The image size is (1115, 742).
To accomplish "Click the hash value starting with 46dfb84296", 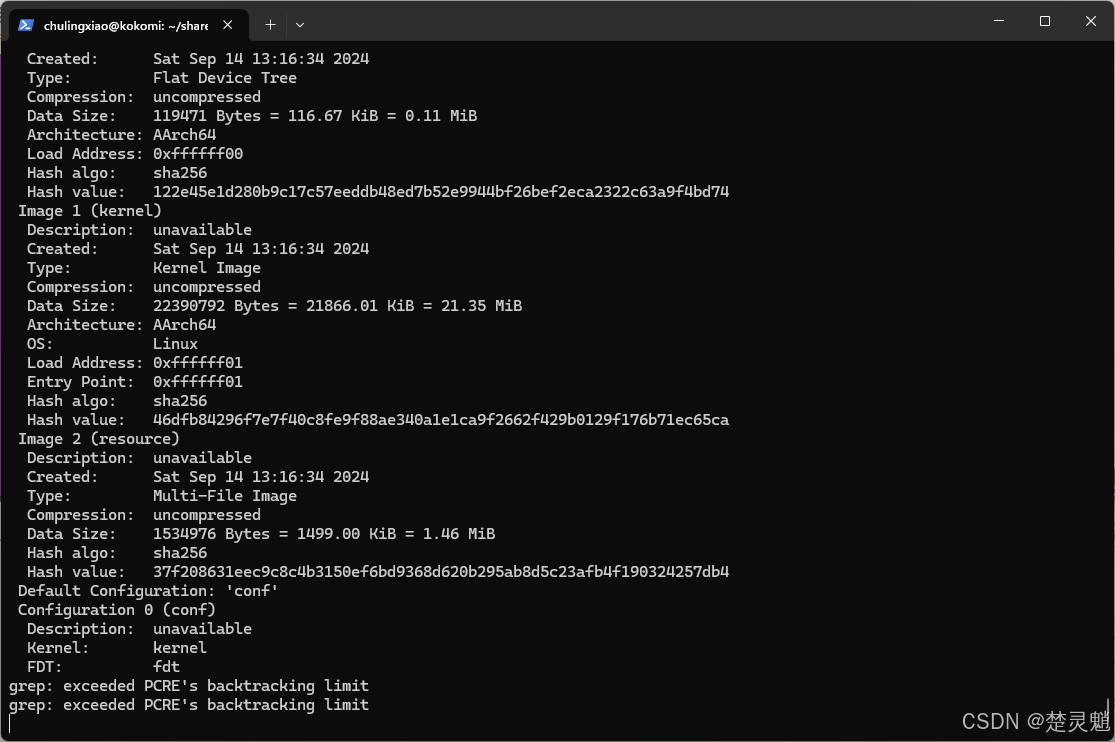I will (441, 420).
